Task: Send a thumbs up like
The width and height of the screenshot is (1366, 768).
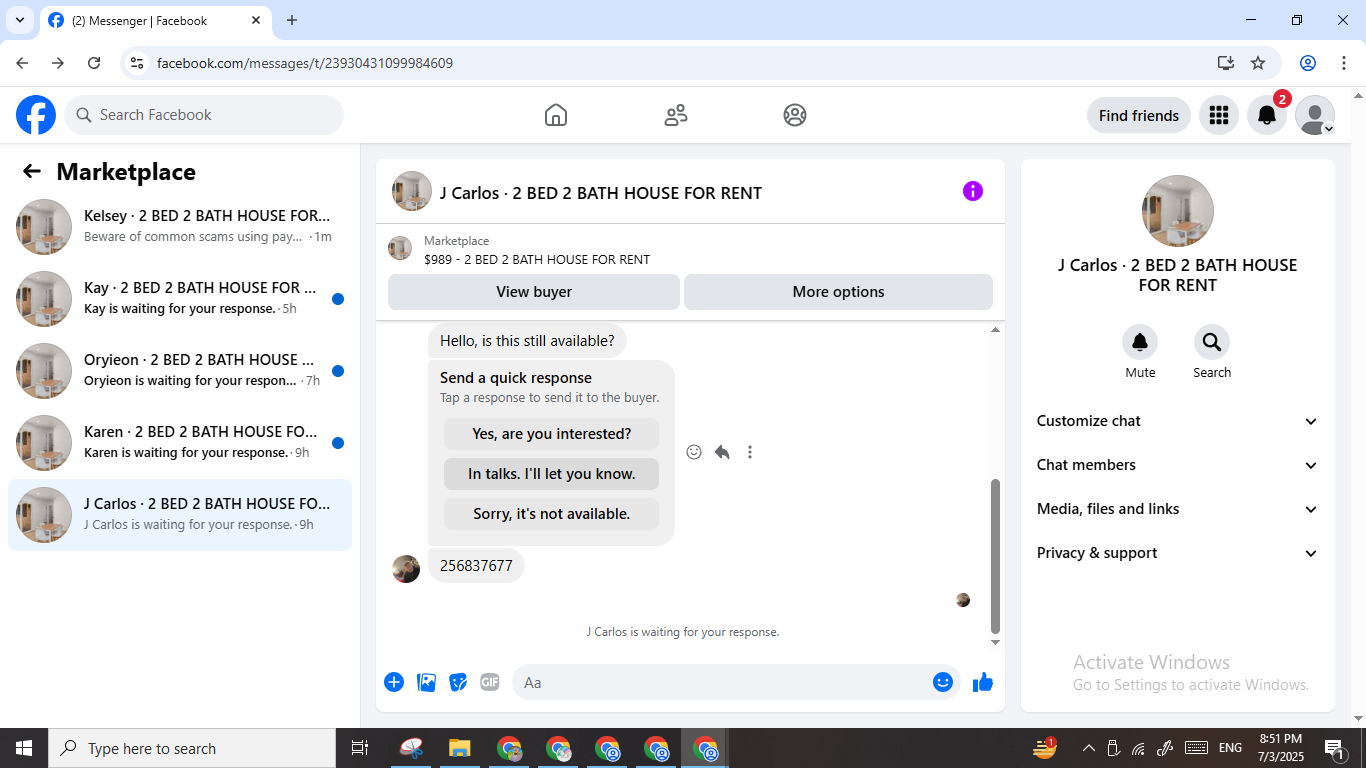Action: 983,682
